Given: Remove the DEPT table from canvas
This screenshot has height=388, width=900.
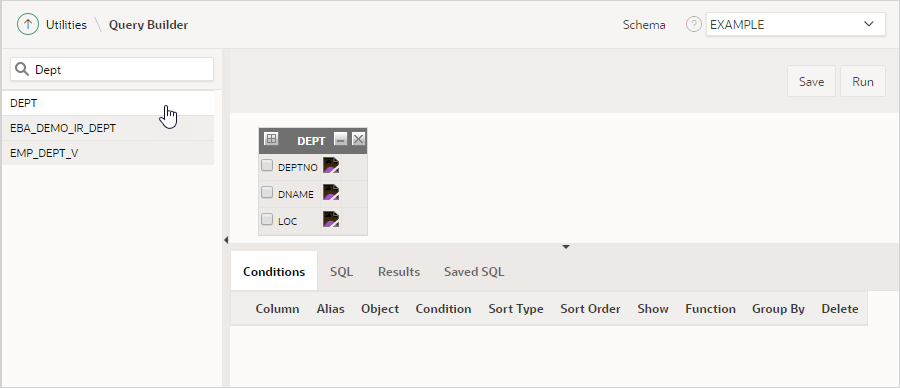Looking at the screenshot, I should pos(358,139).
